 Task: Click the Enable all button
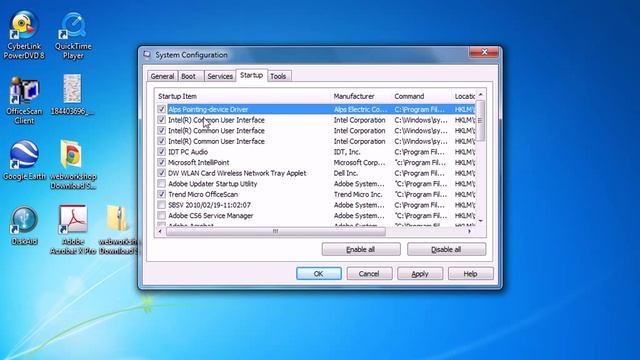coord(361,249)
